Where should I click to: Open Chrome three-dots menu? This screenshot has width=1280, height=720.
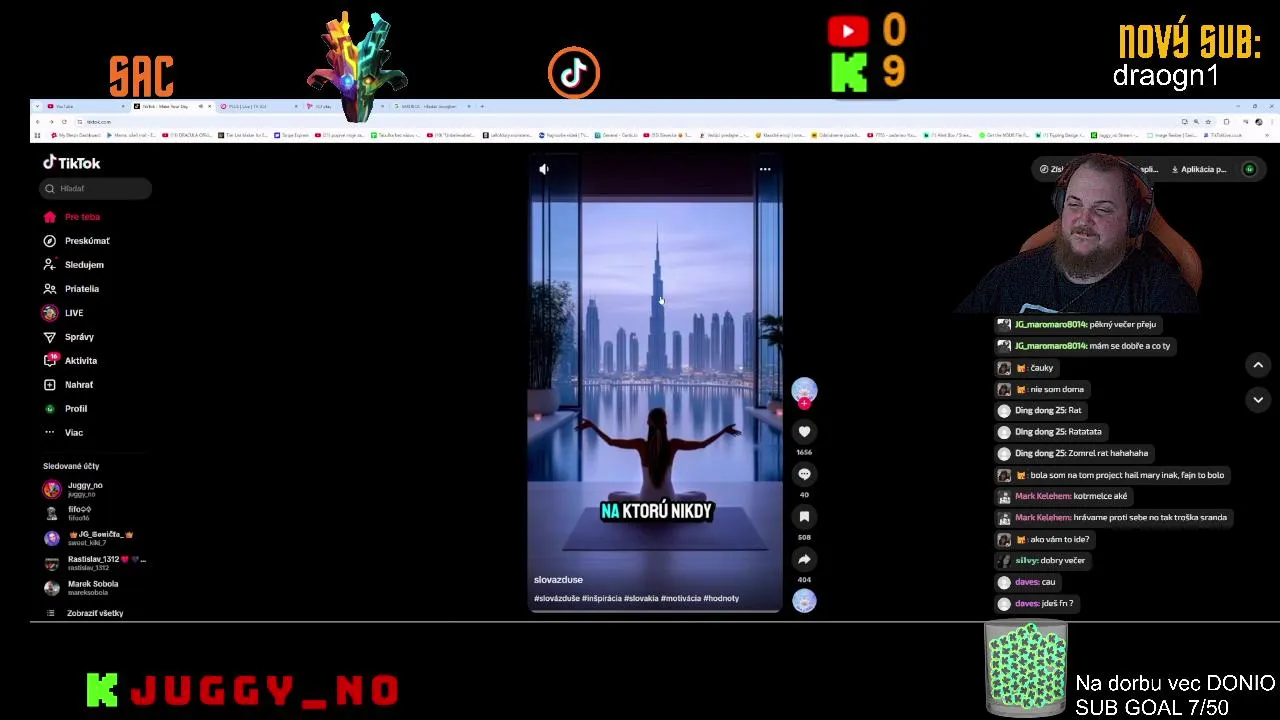[1270, 122]
